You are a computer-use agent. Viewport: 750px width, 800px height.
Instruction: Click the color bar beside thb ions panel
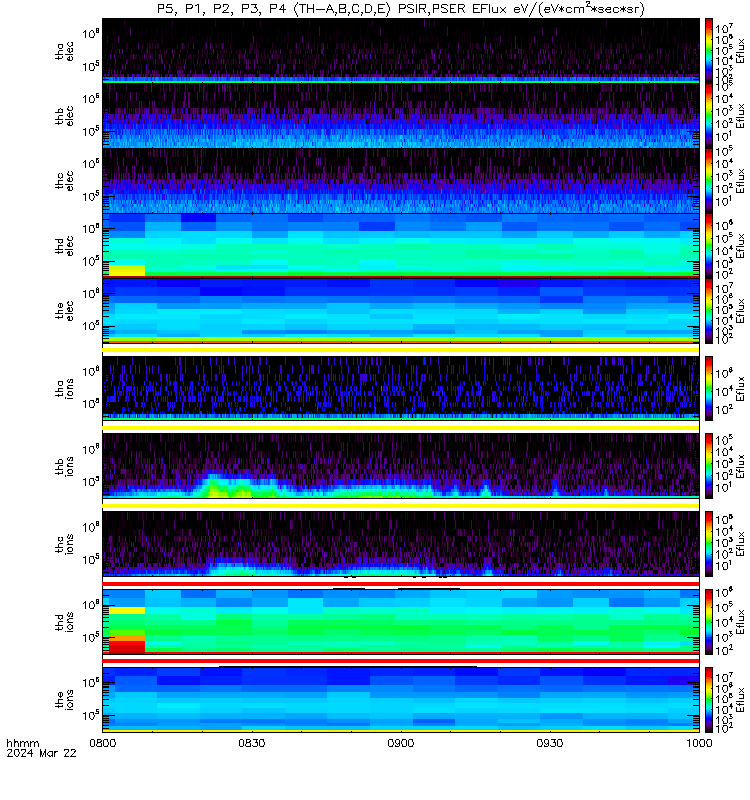[x=709, y=466]
